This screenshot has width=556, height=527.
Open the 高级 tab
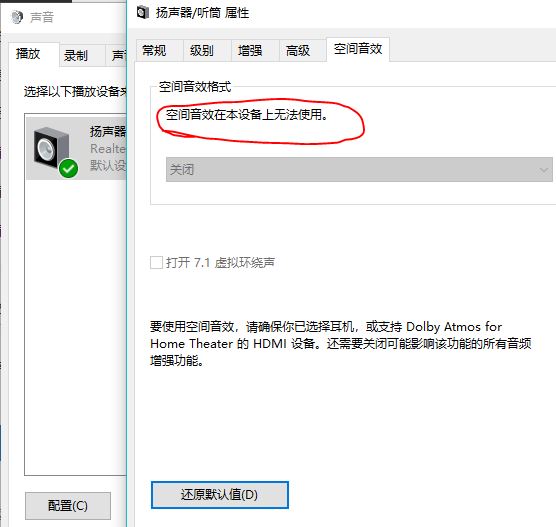point(298,51)
